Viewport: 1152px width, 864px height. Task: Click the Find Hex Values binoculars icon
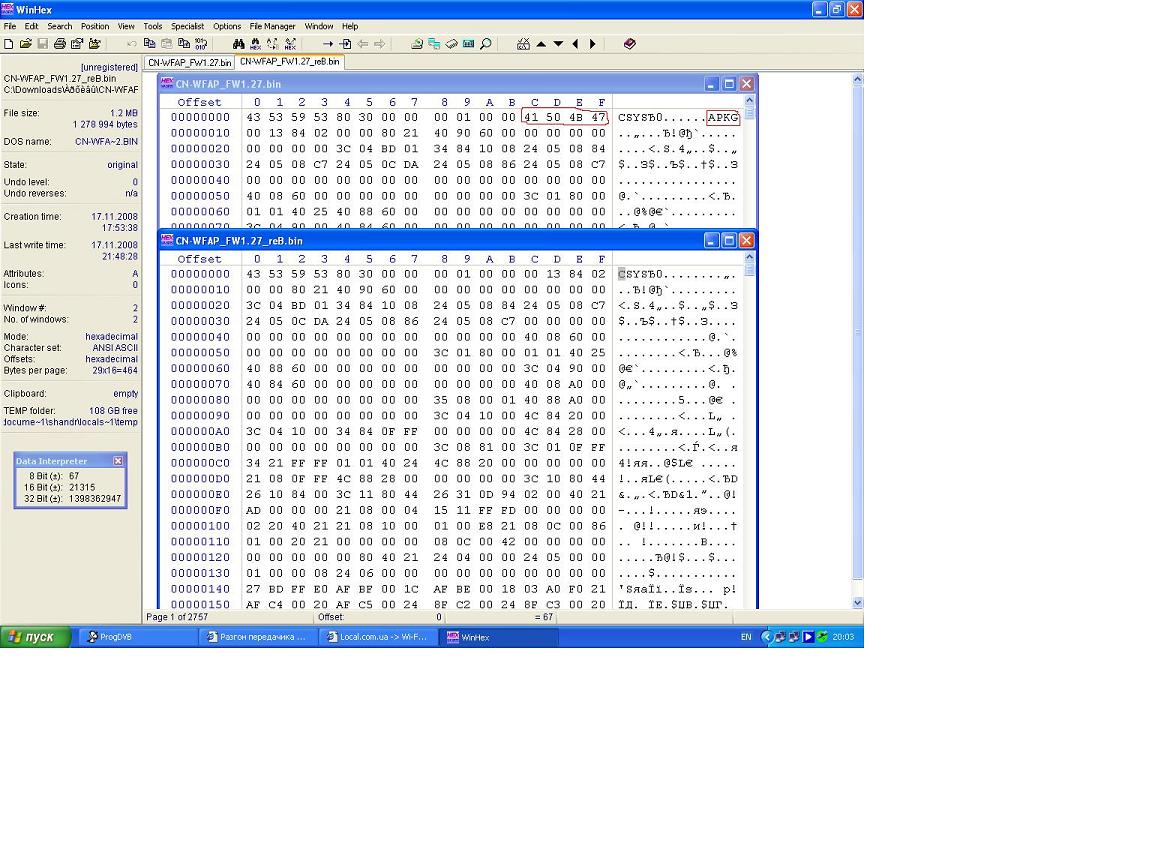coord(256,44)
